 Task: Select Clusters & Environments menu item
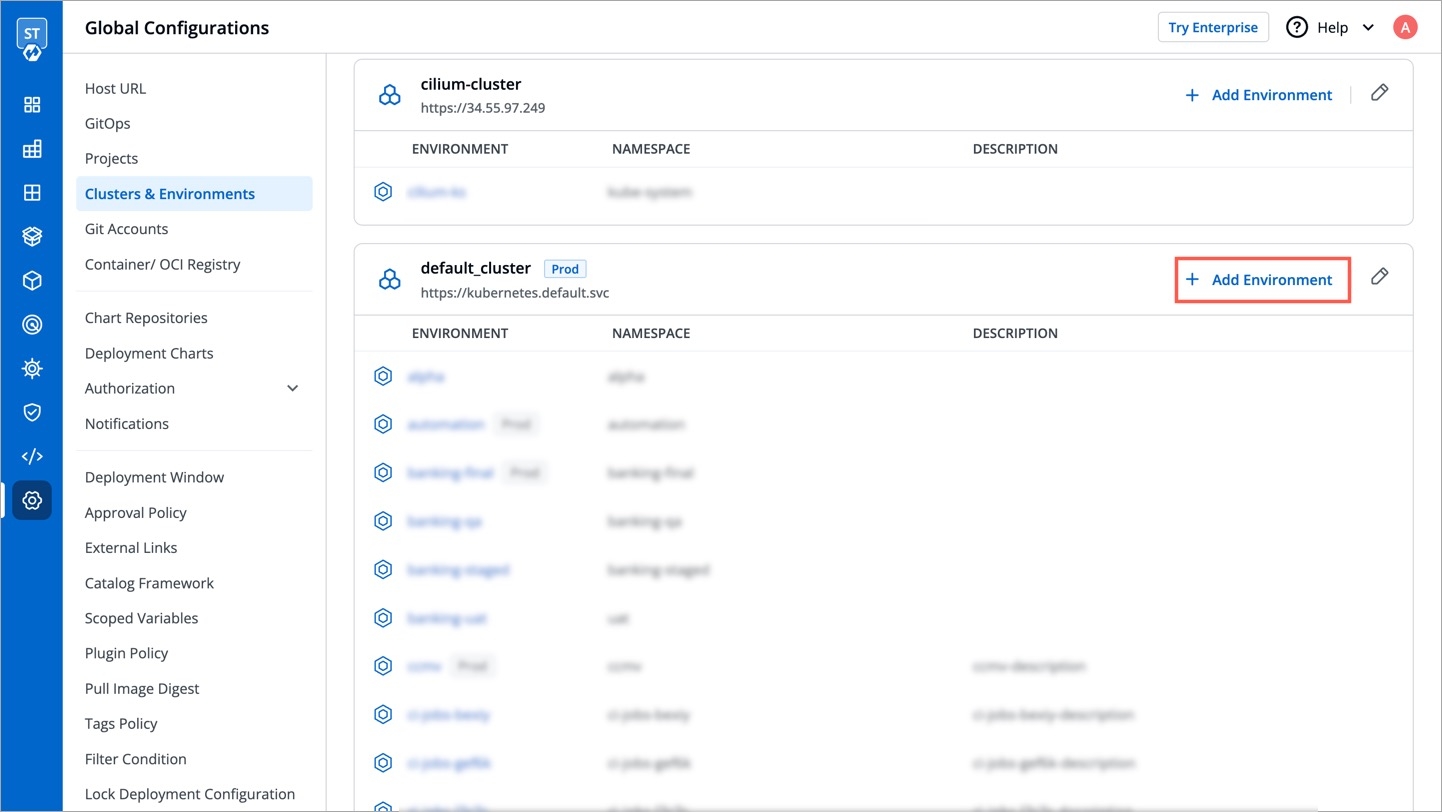click(x=194, y=193)
